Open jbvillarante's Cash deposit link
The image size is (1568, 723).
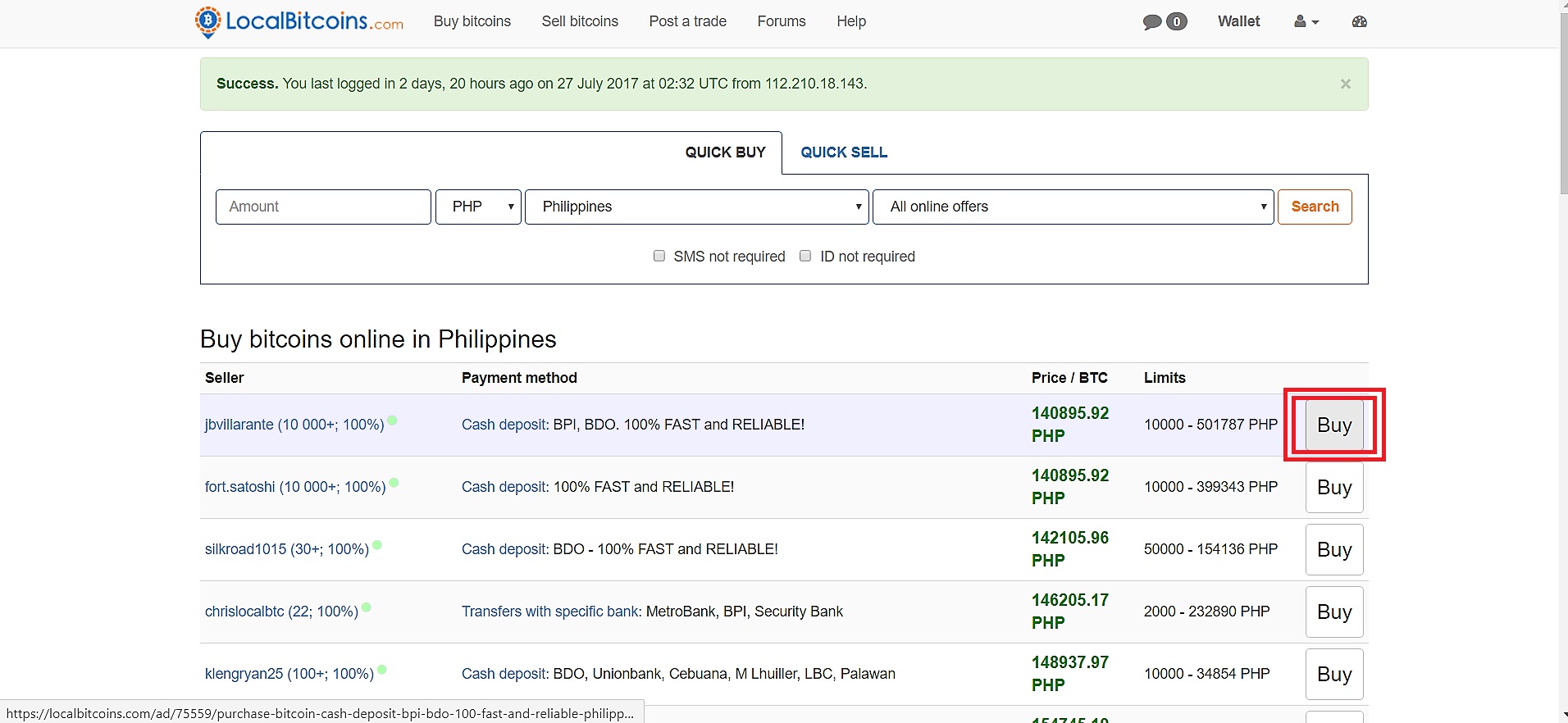[x=505, y=425]
